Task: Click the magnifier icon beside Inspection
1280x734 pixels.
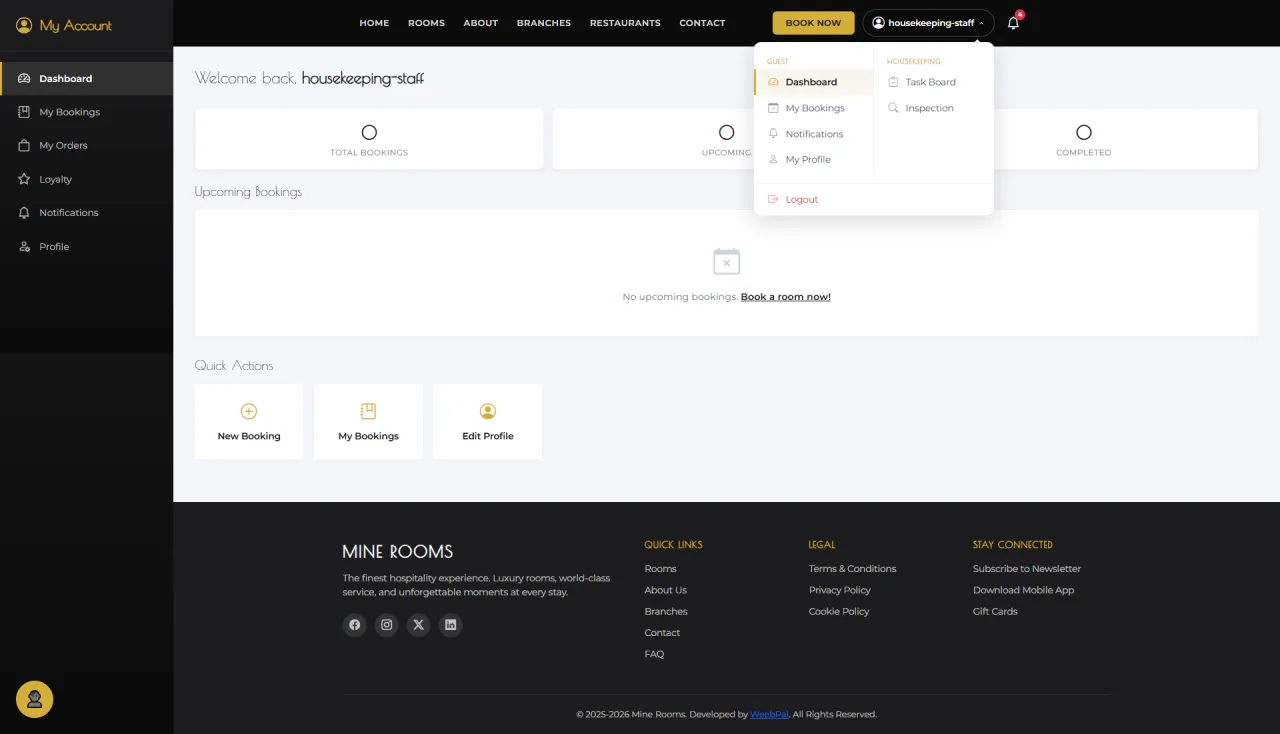Action: coord(893,108)
